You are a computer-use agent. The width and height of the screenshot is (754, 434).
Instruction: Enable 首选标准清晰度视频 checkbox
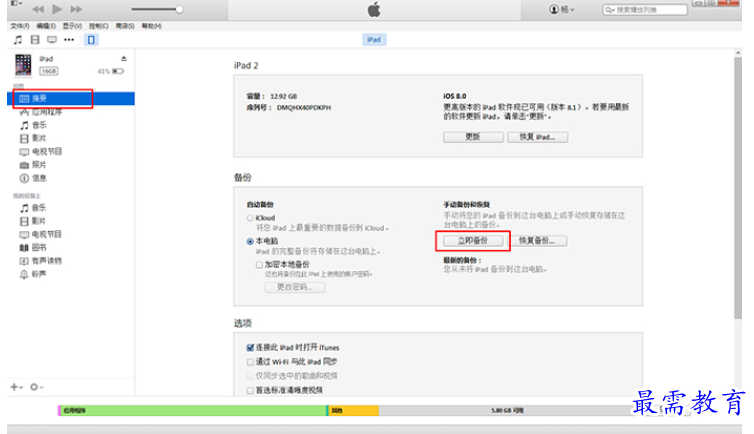tap(250, 390)
